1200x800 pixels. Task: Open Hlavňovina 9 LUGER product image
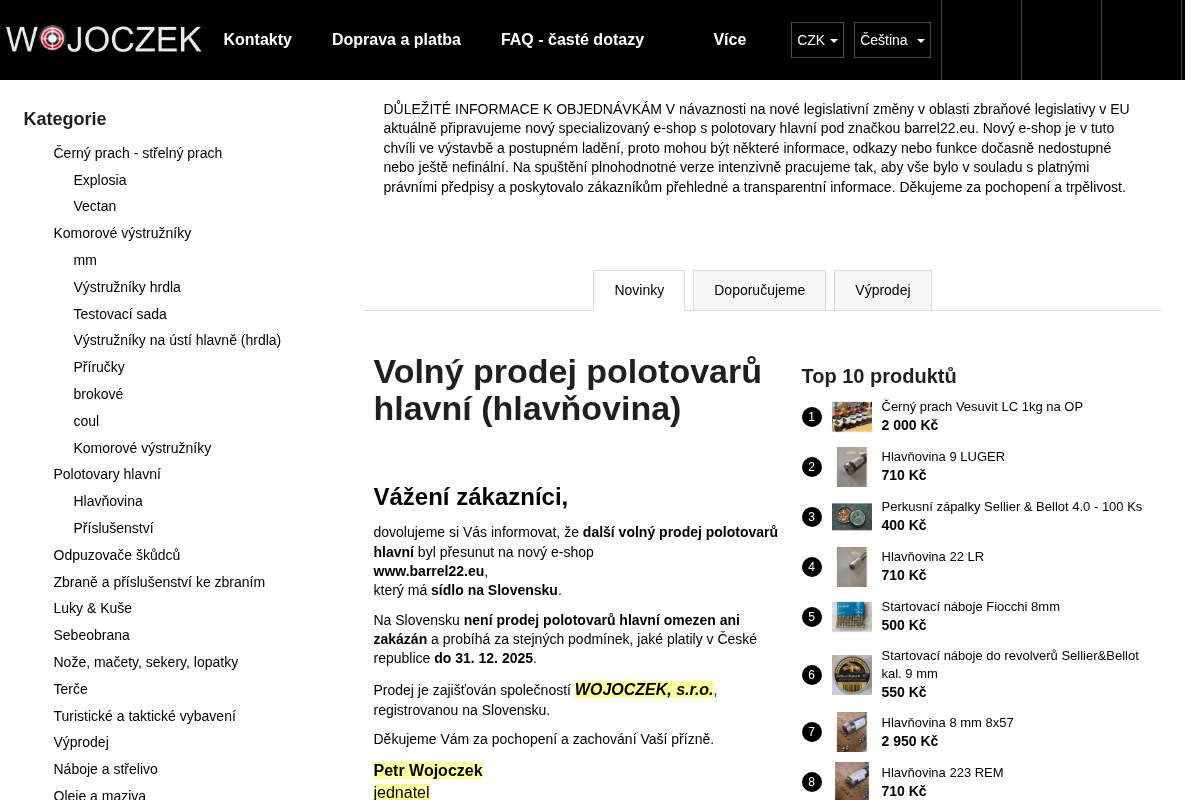[x=852, y=467]
